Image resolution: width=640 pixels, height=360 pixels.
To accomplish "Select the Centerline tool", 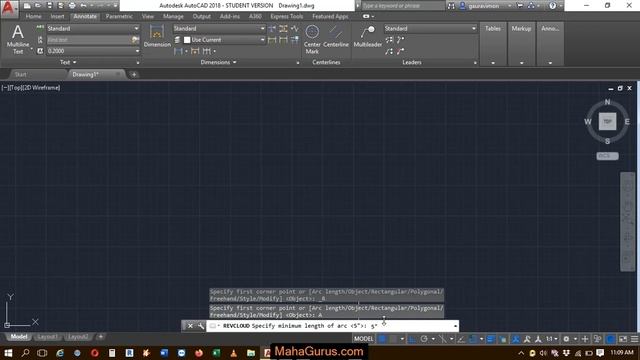I will click(336, 36).
